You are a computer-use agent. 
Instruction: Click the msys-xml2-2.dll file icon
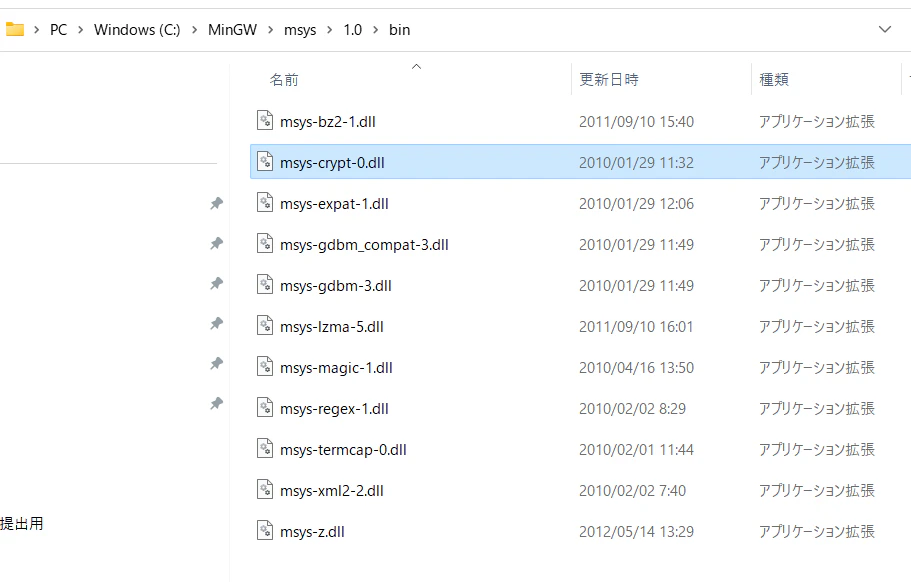[x=265, y=490]
